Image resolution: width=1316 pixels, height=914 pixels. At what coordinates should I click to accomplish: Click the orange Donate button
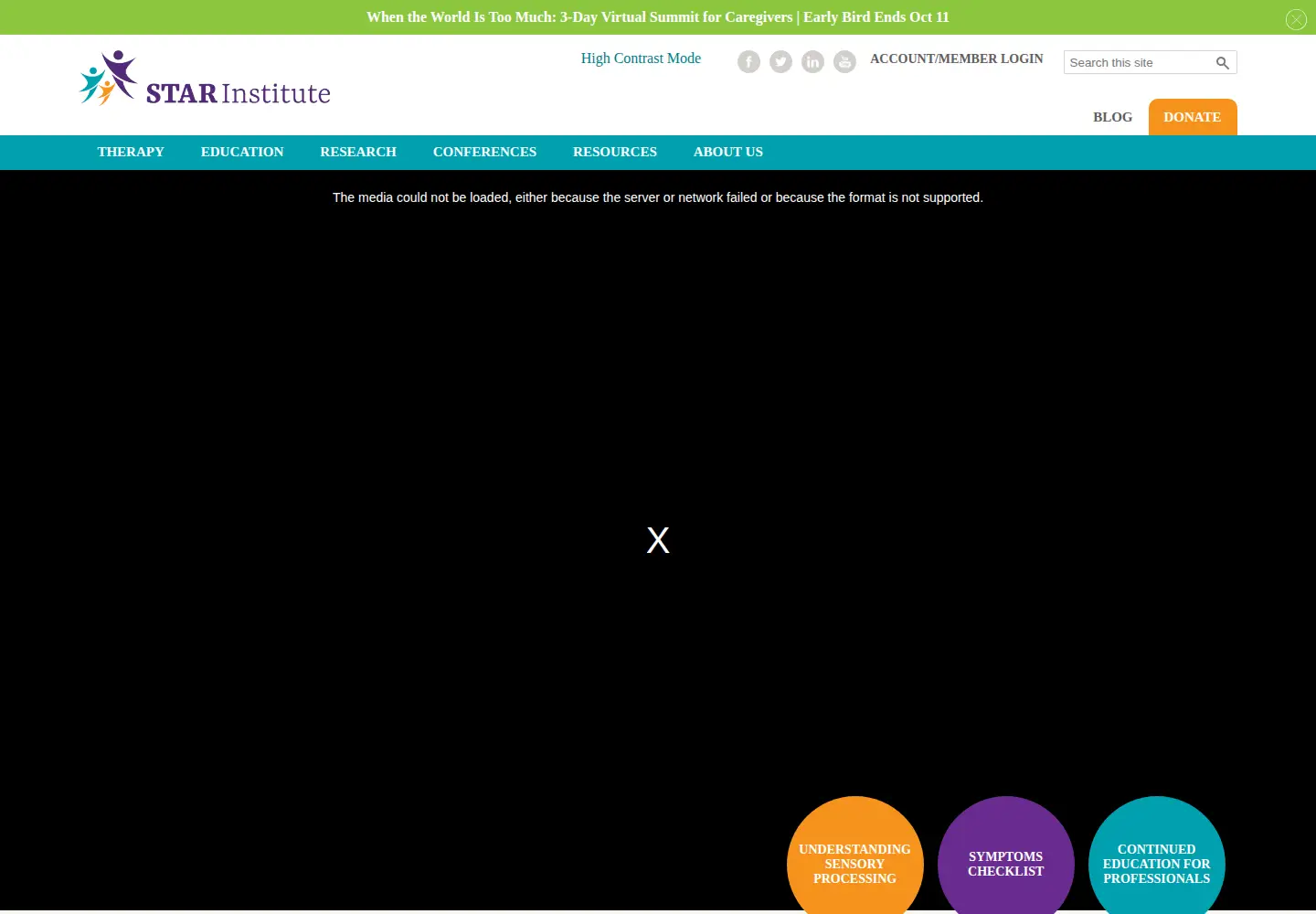pos(1193,117)
